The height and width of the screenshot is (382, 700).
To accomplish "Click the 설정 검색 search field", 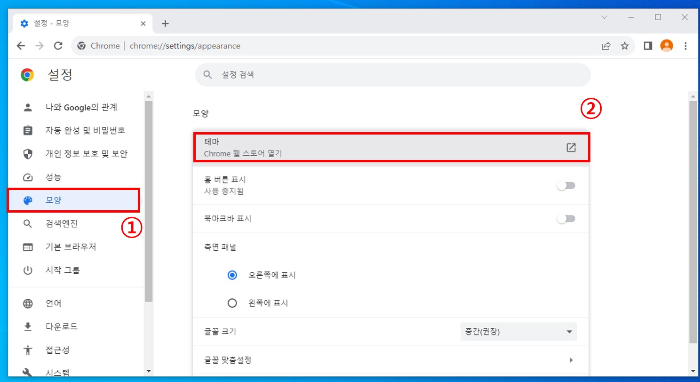I will coord(393,75).
